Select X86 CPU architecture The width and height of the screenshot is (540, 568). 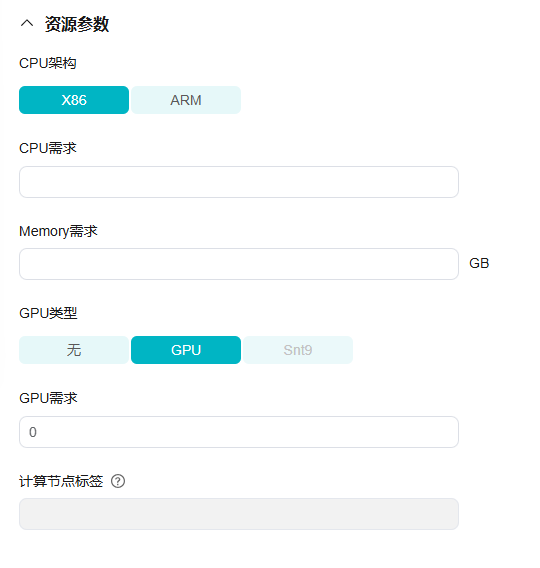tap(74, 100)
